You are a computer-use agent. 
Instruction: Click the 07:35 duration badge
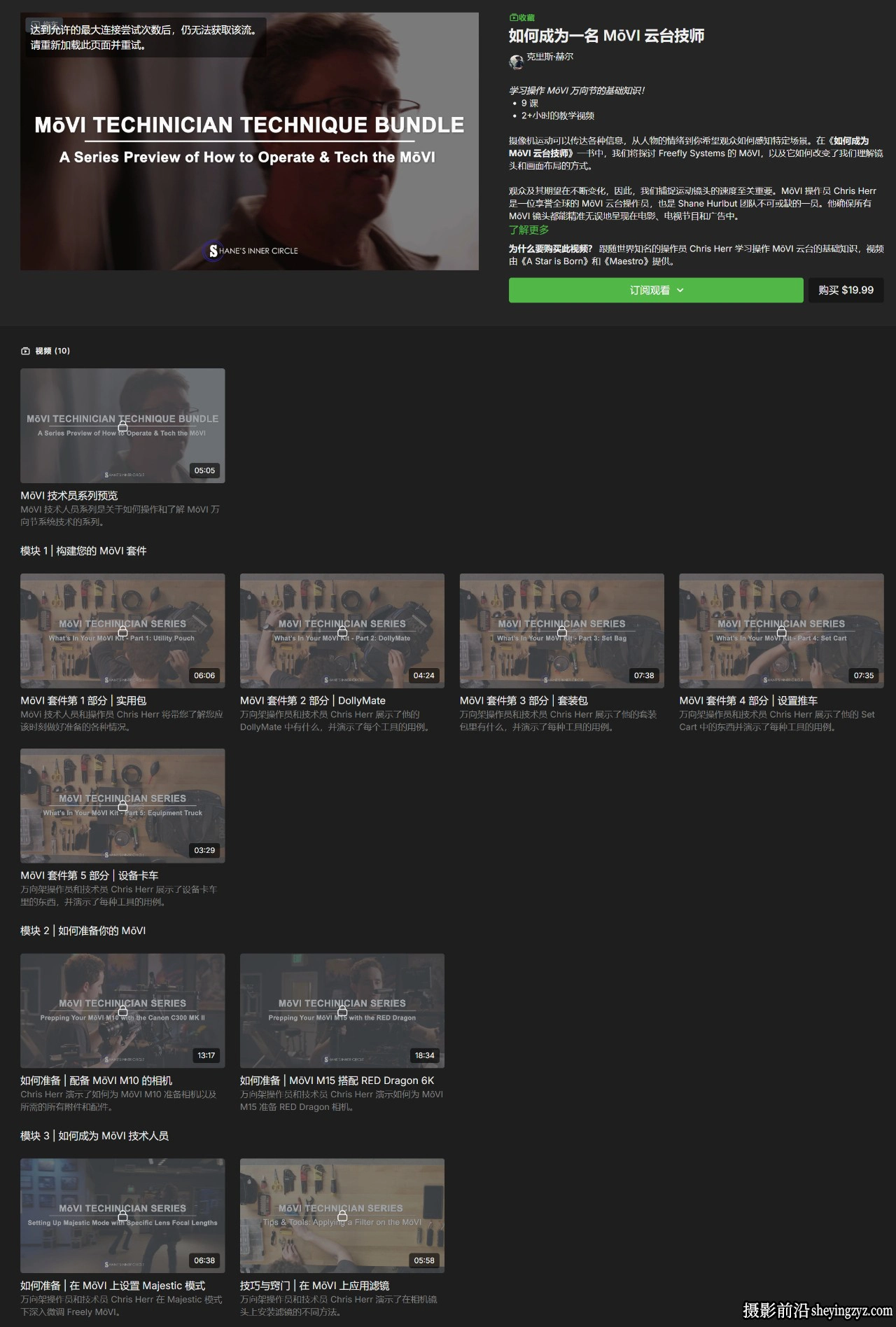(x=864, y=676)
